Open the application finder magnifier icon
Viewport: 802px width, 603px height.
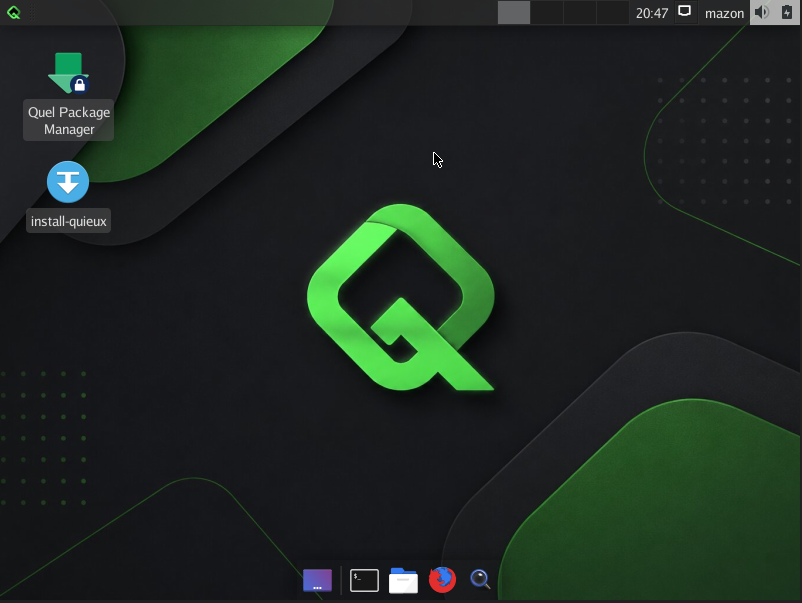click(x=480, y=579)
